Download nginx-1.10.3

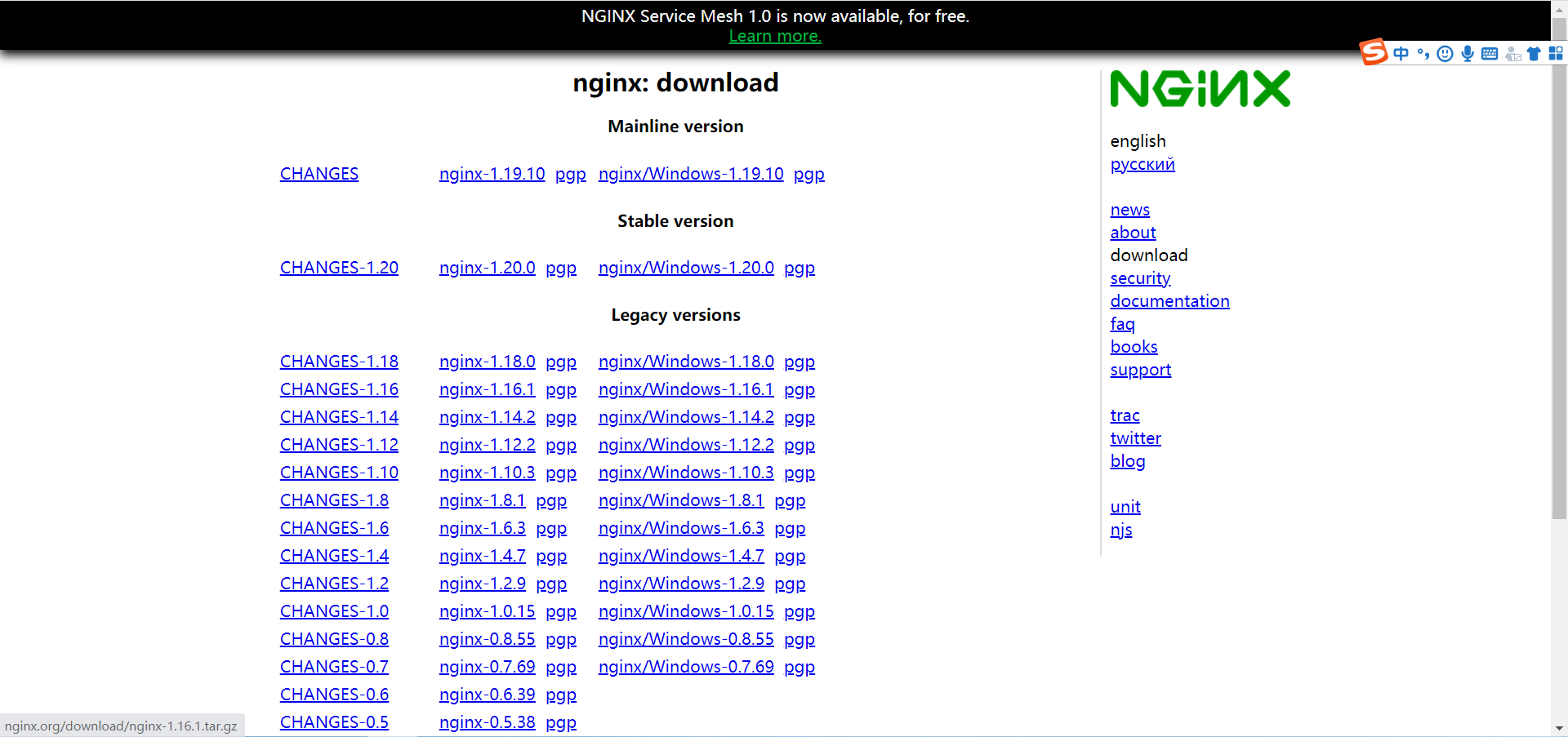pos(487,473)
